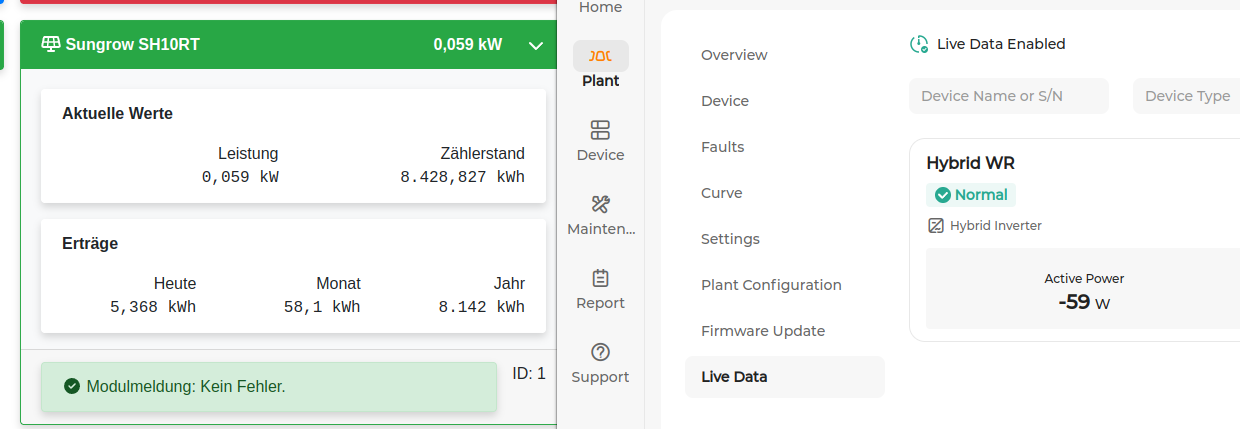Collapse the Sungrow SH10RT panel chevron
This screenshot has height=429, width=1240.
pyautogui.click(x=535, y=45)
